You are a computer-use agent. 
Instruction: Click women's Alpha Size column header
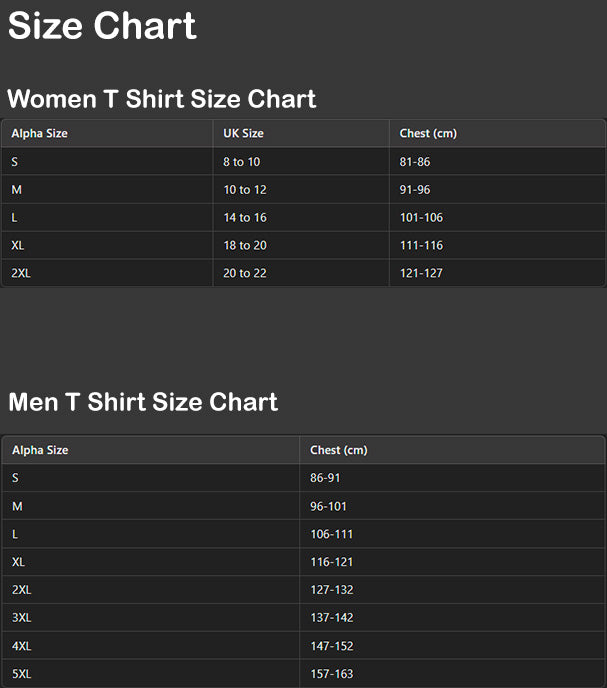[40, 133]
